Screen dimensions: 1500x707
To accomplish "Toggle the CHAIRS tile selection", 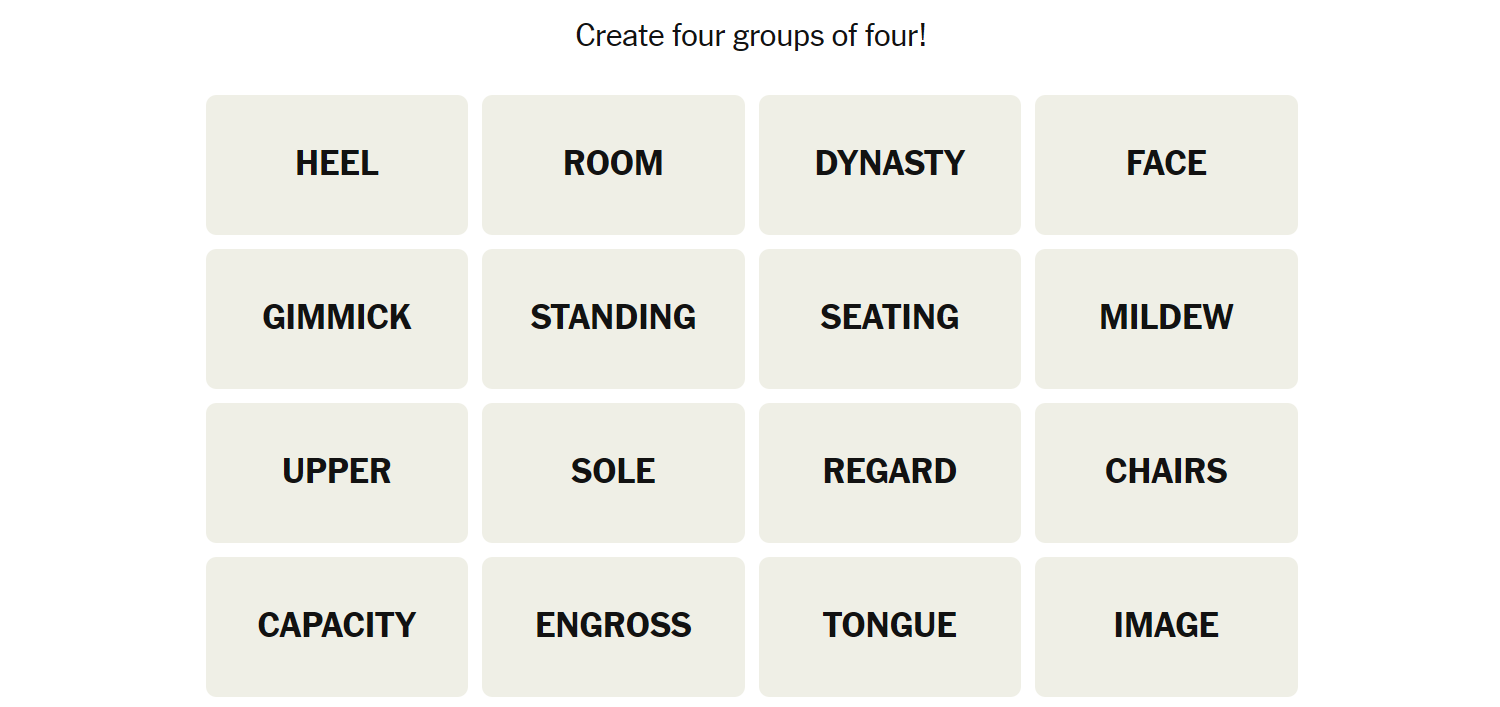I will point(1166,473).
